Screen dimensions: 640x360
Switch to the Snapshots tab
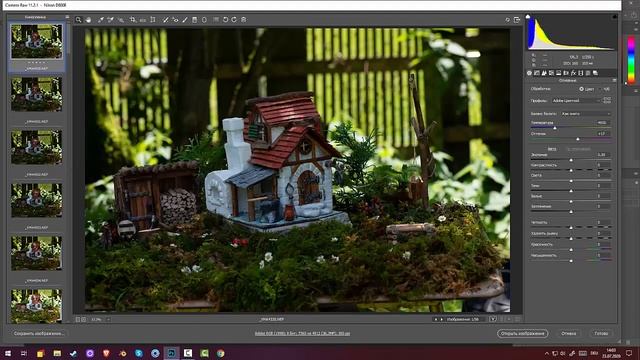tap(595, 73)
